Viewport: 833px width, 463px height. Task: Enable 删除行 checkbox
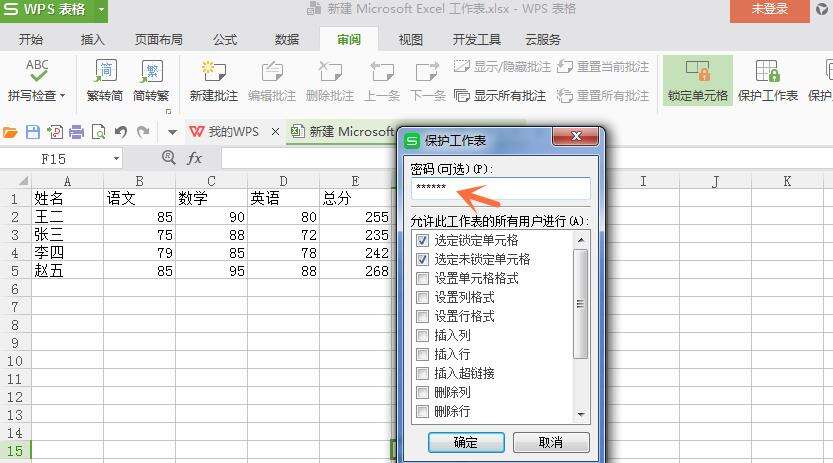422,411
